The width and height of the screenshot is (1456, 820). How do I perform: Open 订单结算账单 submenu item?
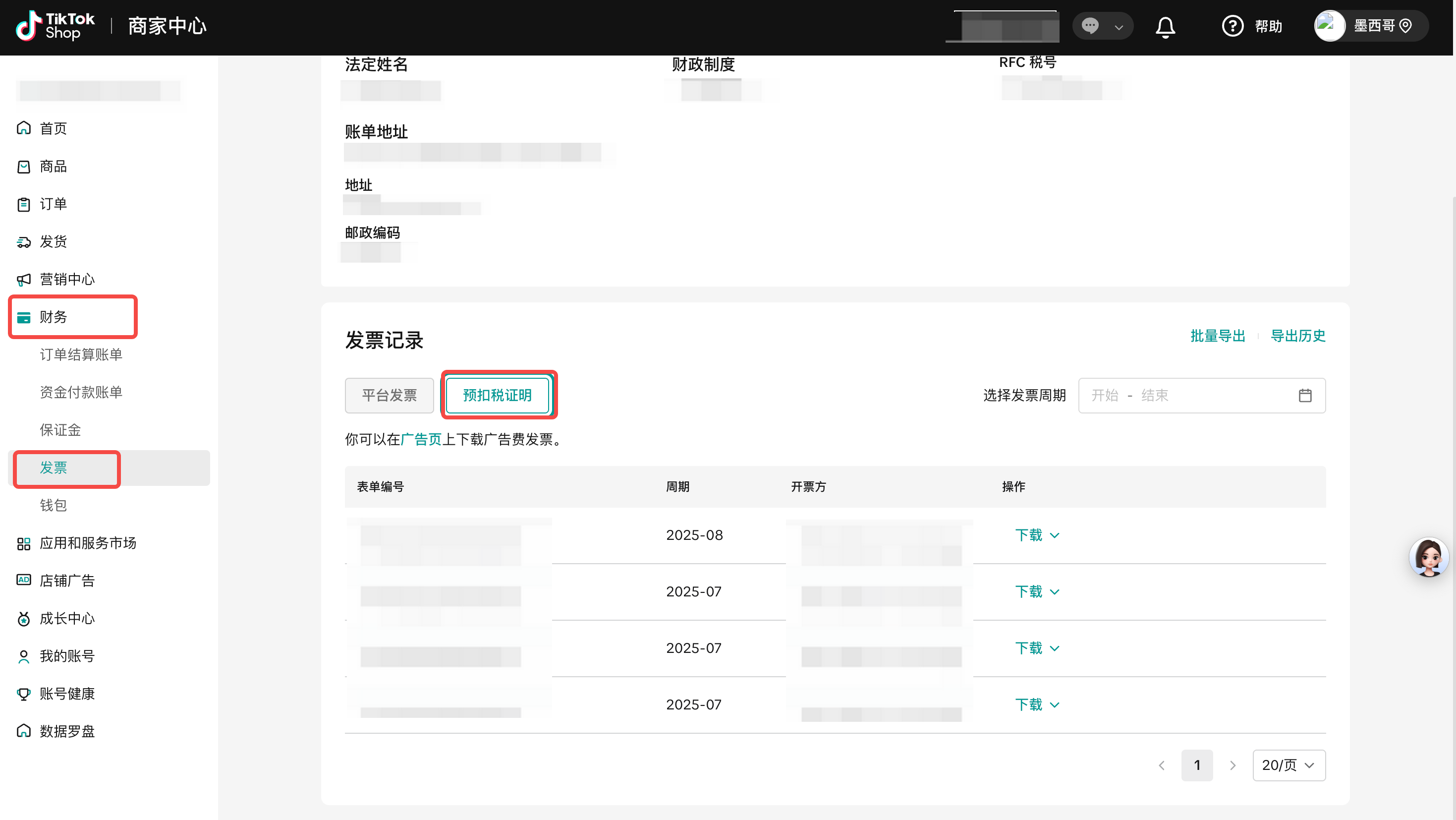pyautogui.click(x=81, y=354)
